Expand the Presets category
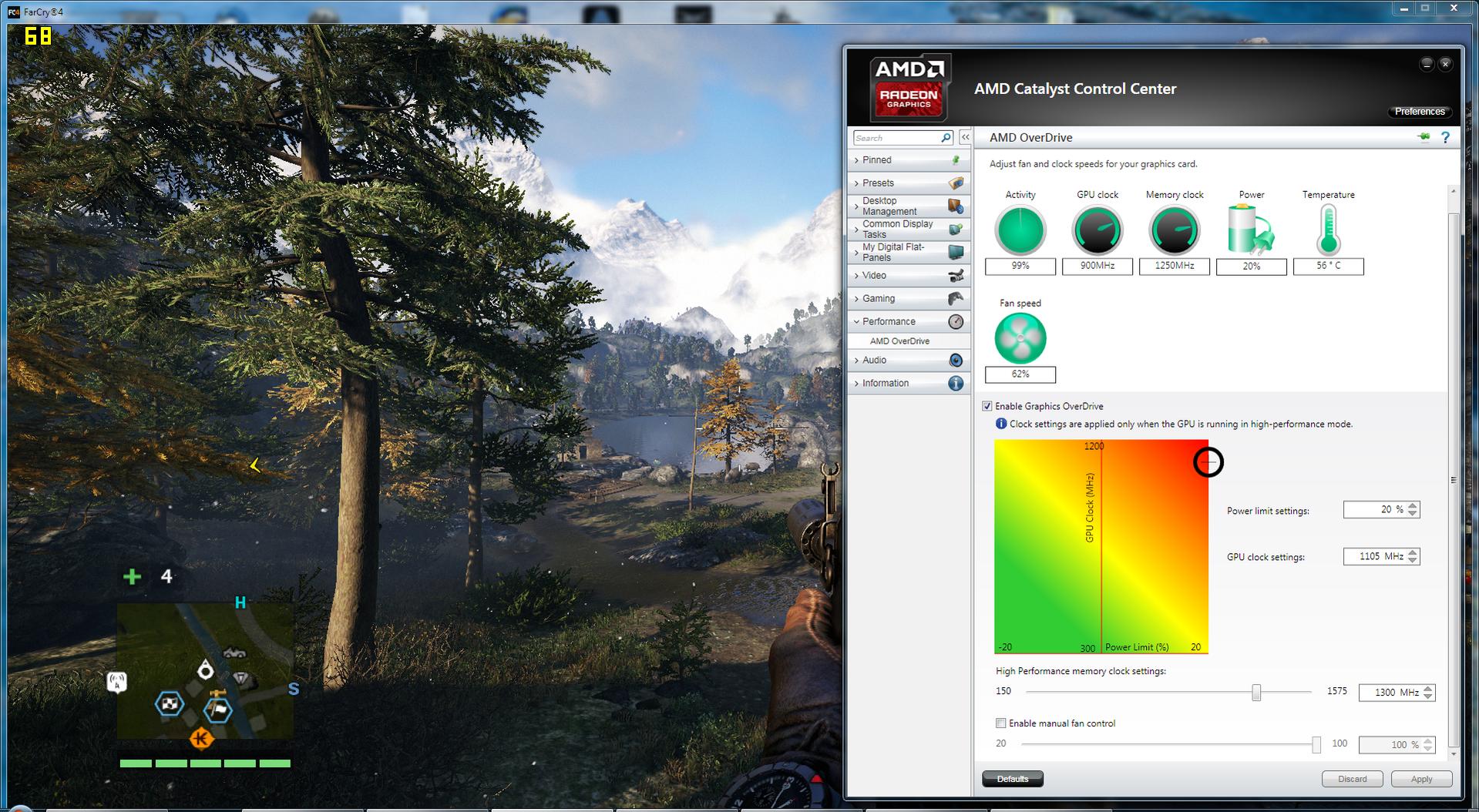This screenshot has width=1479, height=812. point(856,183)
